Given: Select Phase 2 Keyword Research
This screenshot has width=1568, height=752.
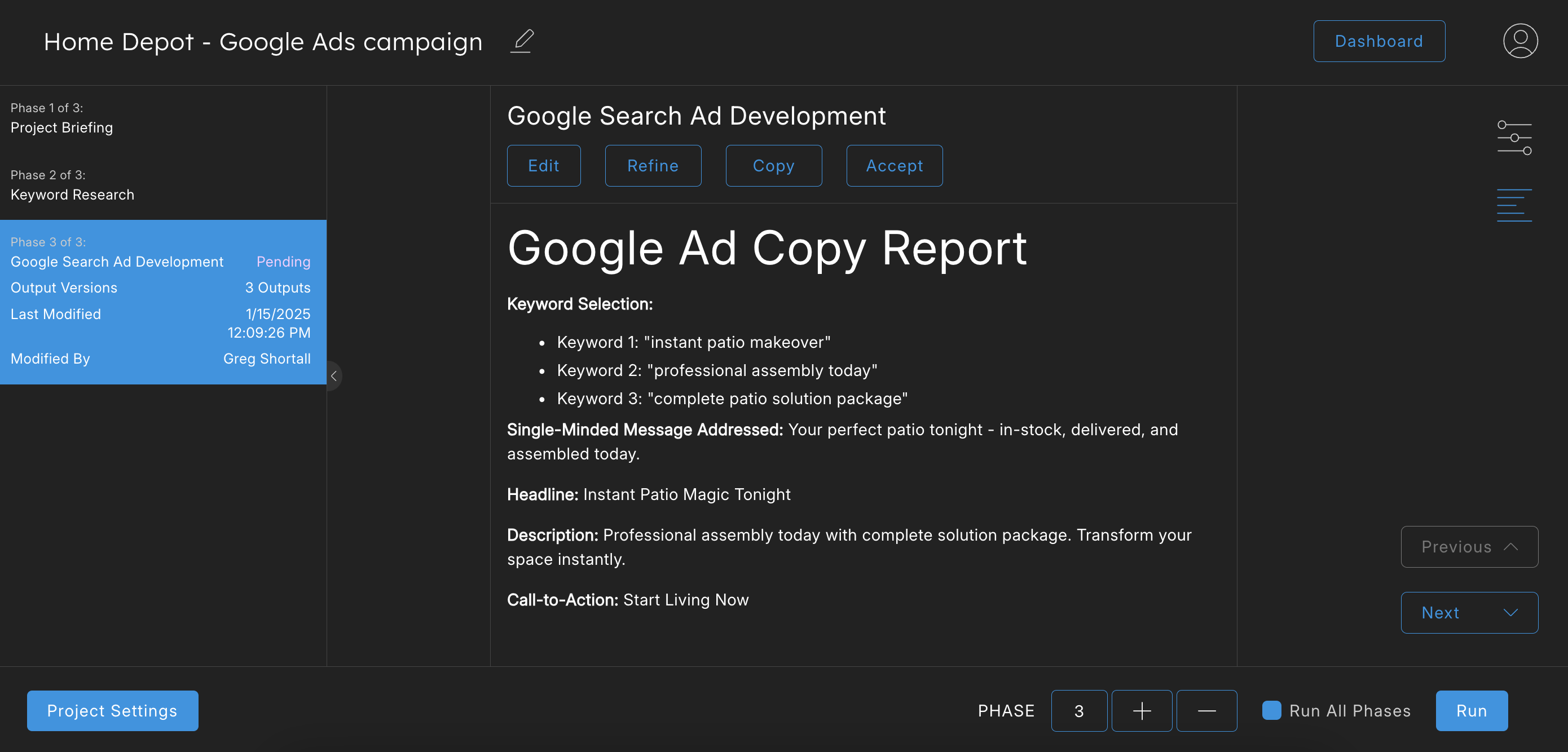Looking at the screenshot, I should [x=72, y=185].
